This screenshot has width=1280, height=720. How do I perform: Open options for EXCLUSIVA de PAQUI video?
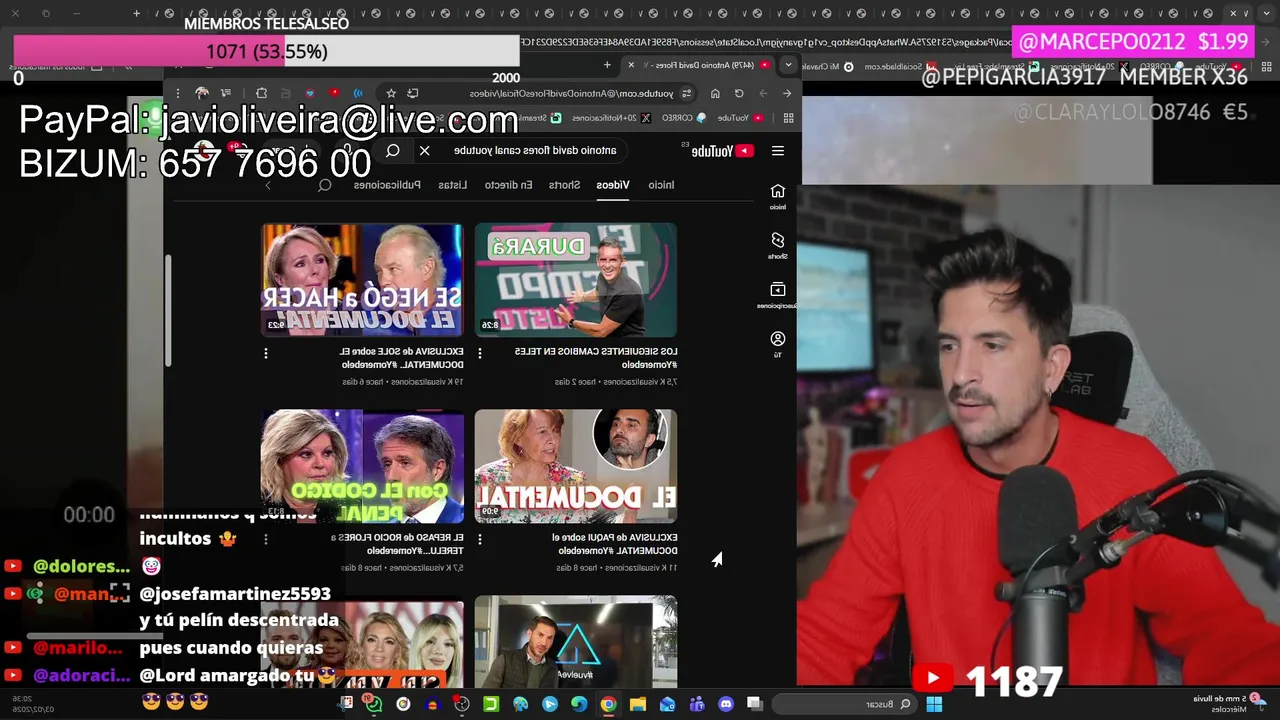tap(480, 539)
